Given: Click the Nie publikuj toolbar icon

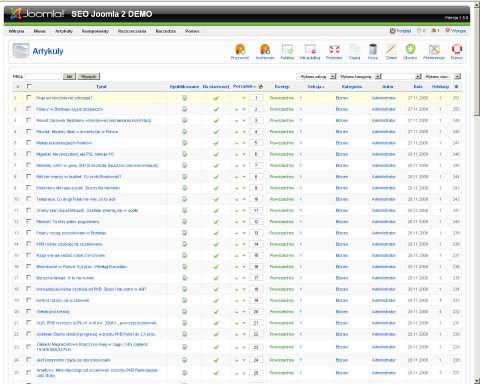Looking at the screenshot, I should pyautogui.click(x=310, y=50).
